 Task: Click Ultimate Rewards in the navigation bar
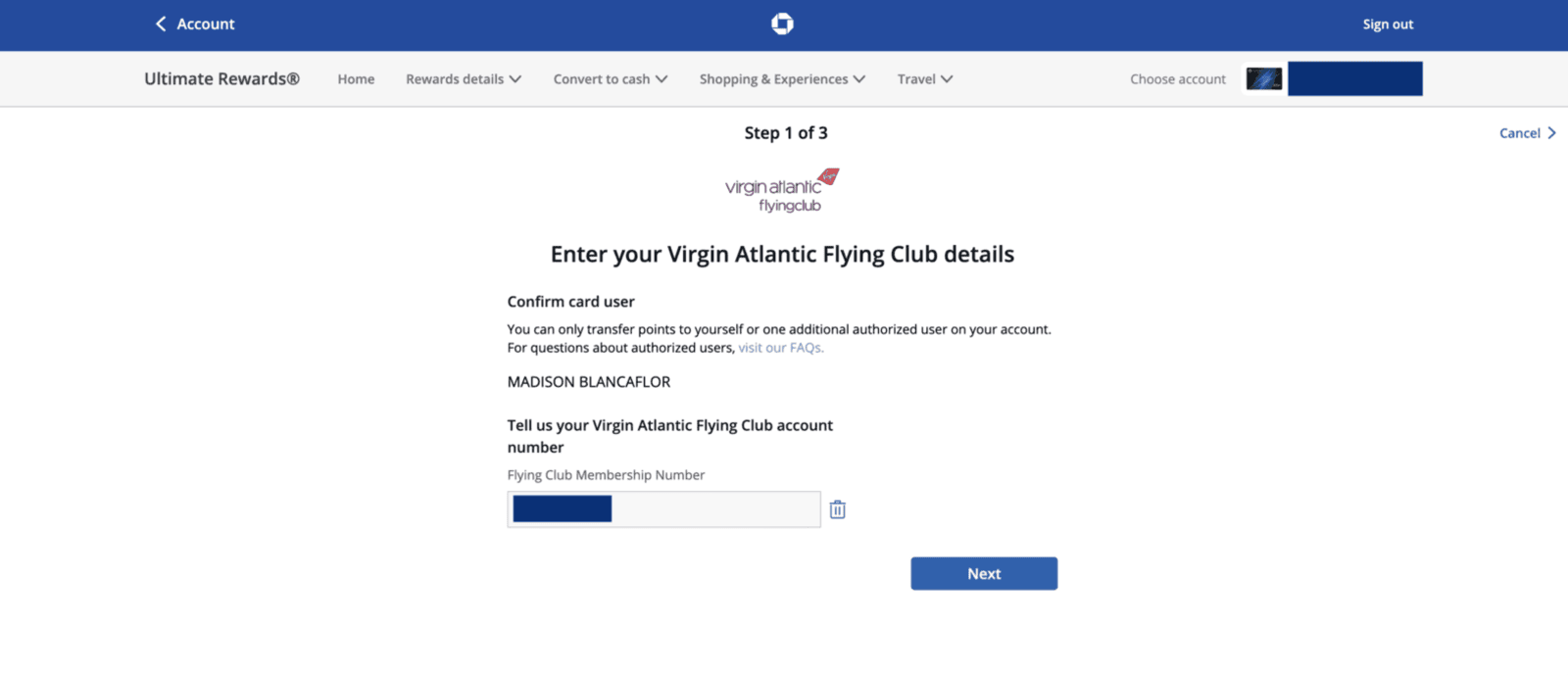coord(221,78)
